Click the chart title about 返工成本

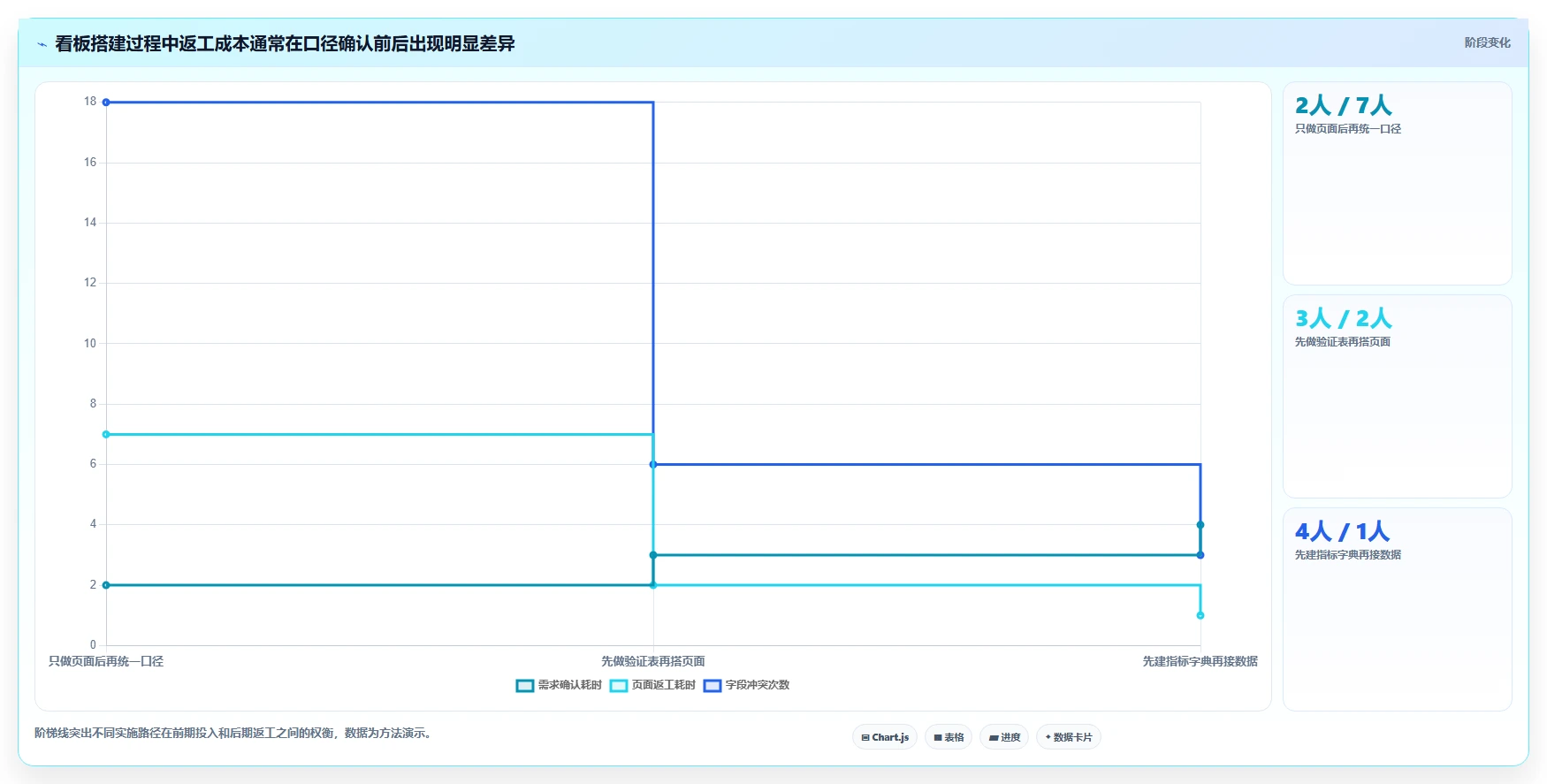[285, 43]
